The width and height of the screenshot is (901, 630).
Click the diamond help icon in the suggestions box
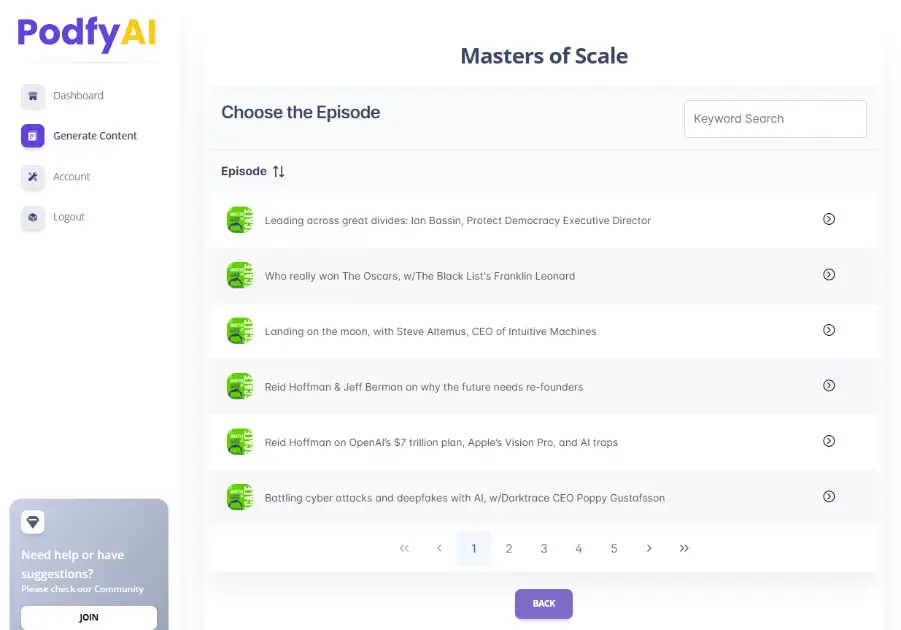click(32, 521)
